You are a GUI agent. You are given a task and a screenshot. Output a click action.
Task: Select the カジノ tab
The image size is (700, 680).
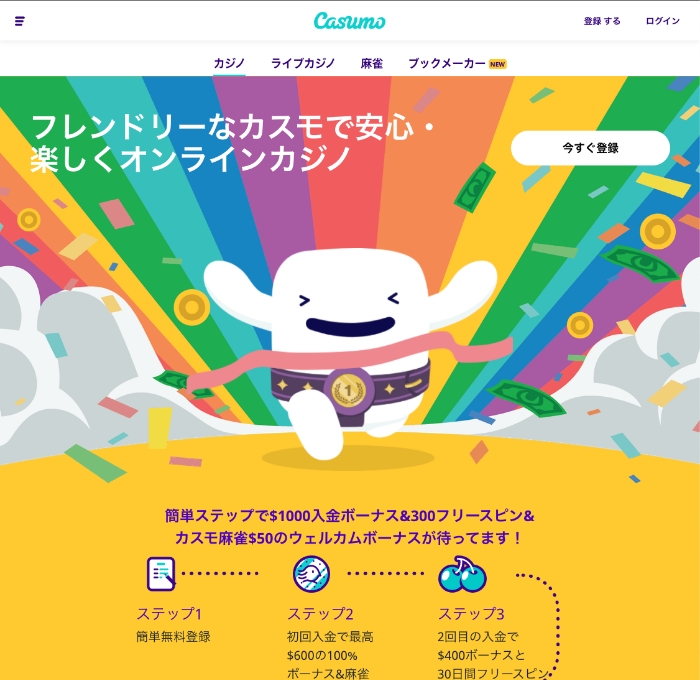tap(229, 63)
